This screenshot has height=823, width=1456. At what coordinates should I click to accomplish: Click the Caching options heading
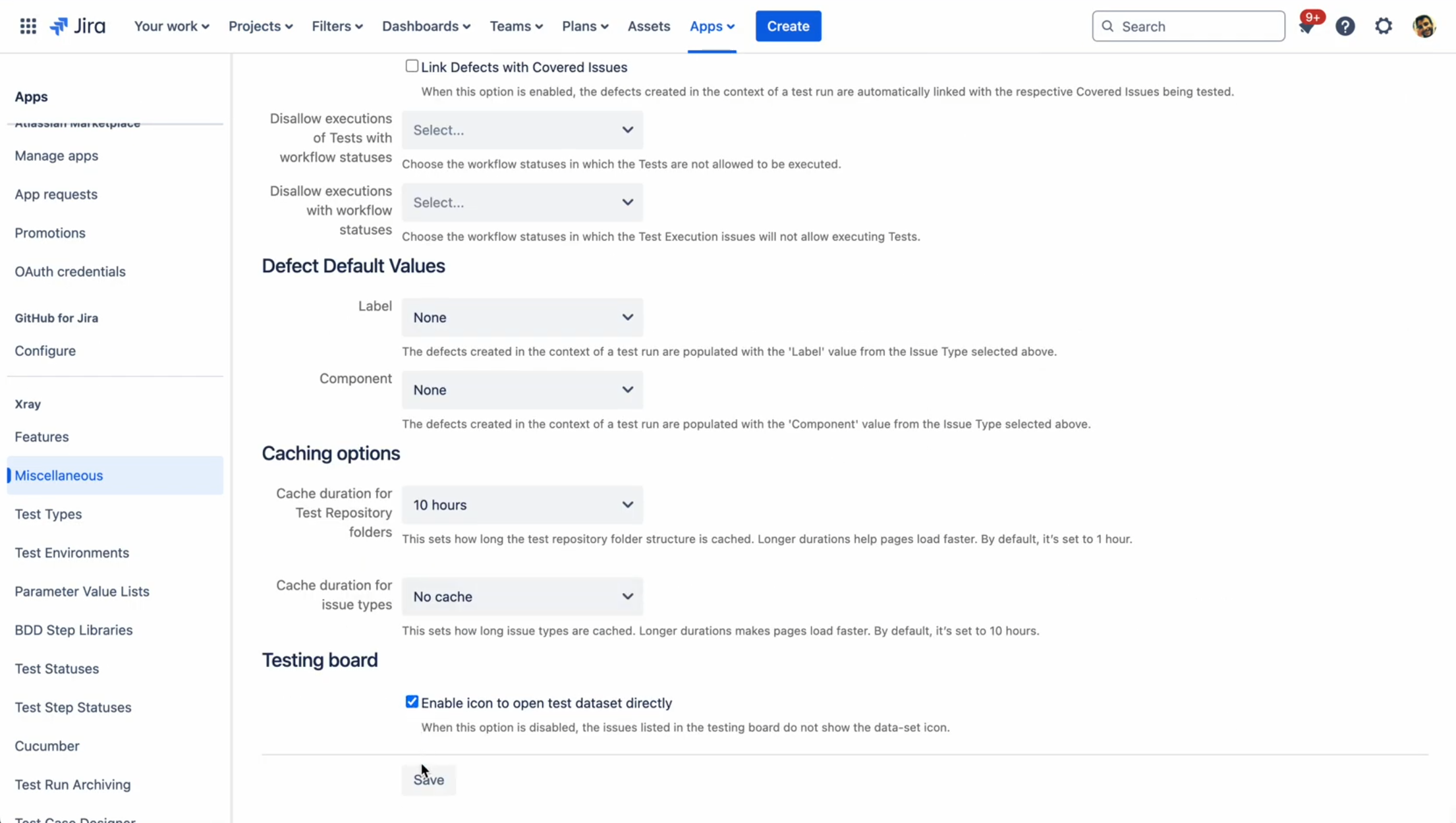[x=331, y=453]
